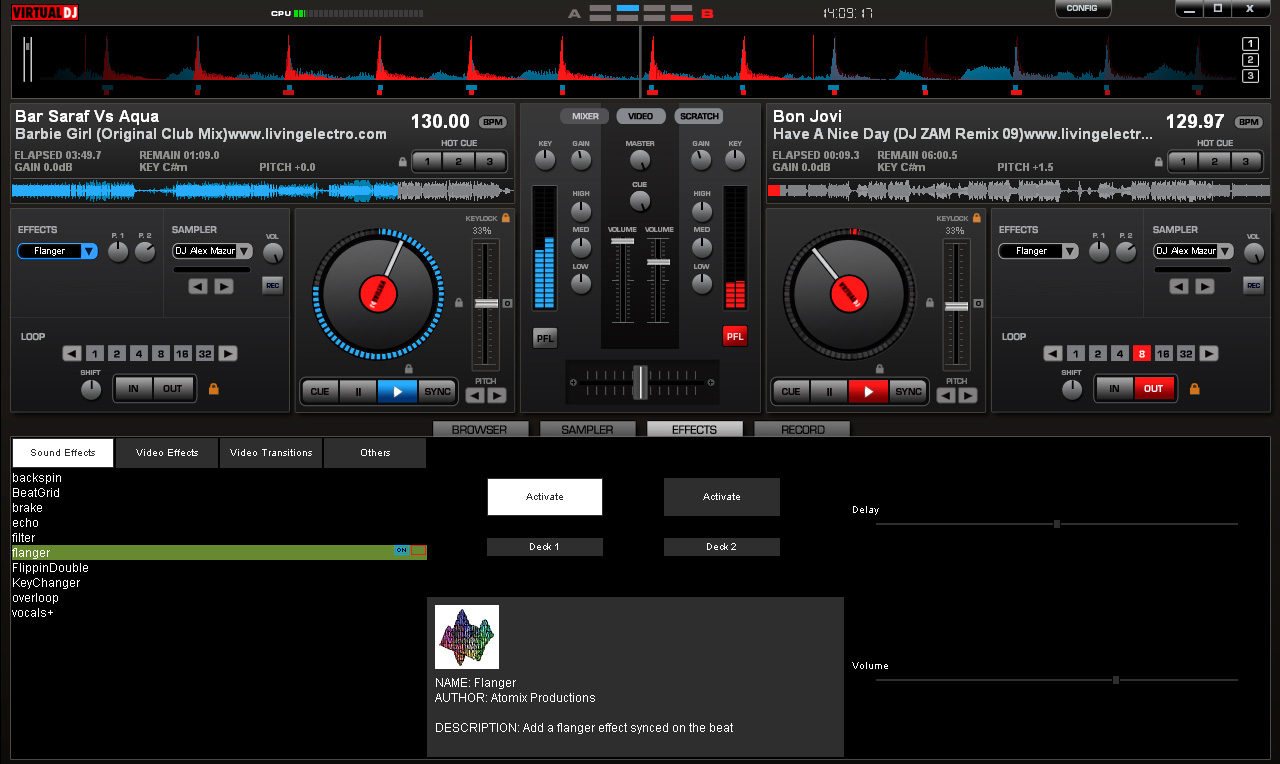The height and width of the screenshot is (764, 1280).
Task: Click REC on right sampler
Action: [1253, 286]
